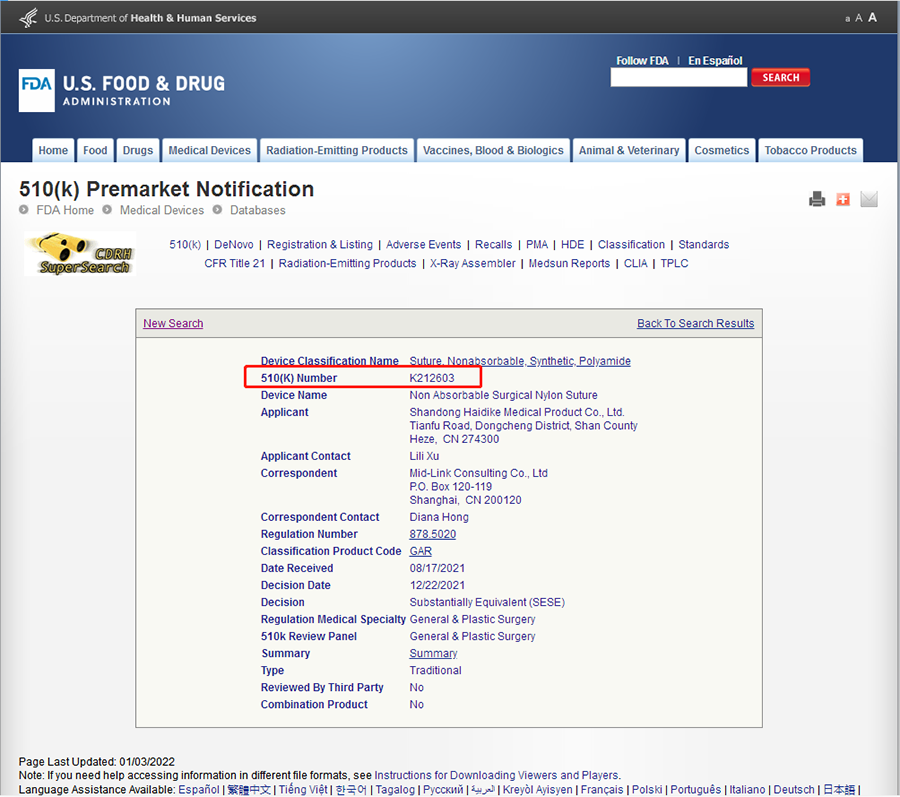Go to Medical Devices breadcrumb
This screenshot has width=900, height=797.
tap(162, 210)
